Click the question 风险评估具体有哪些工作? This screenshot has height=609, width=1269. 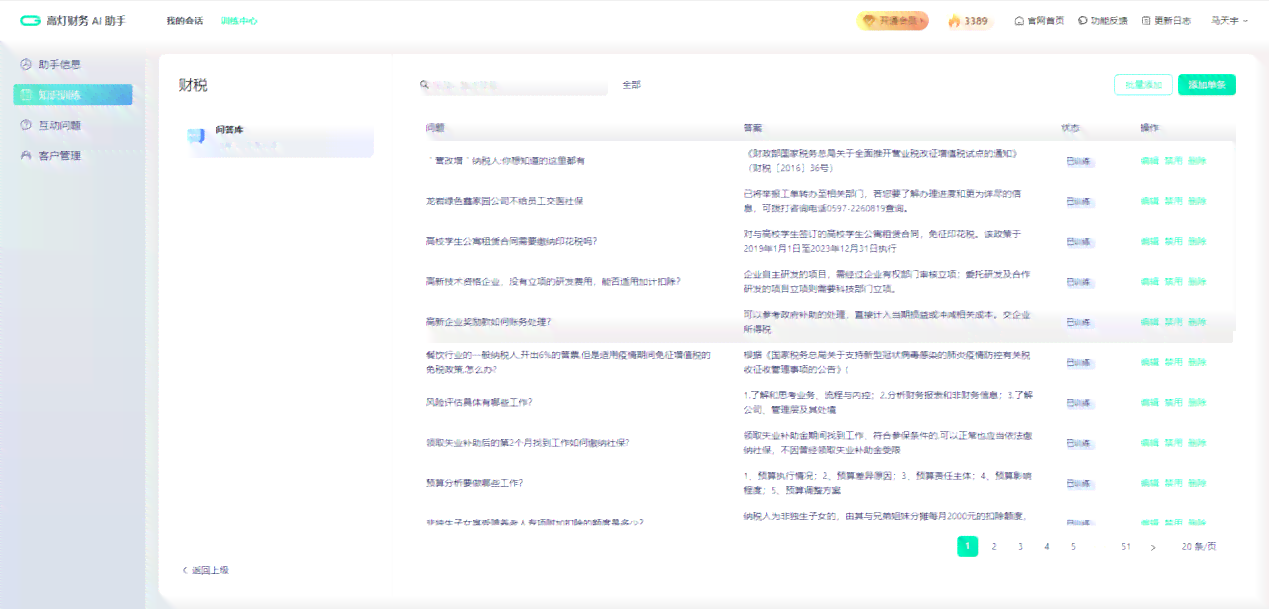click(x=479, y=402)
